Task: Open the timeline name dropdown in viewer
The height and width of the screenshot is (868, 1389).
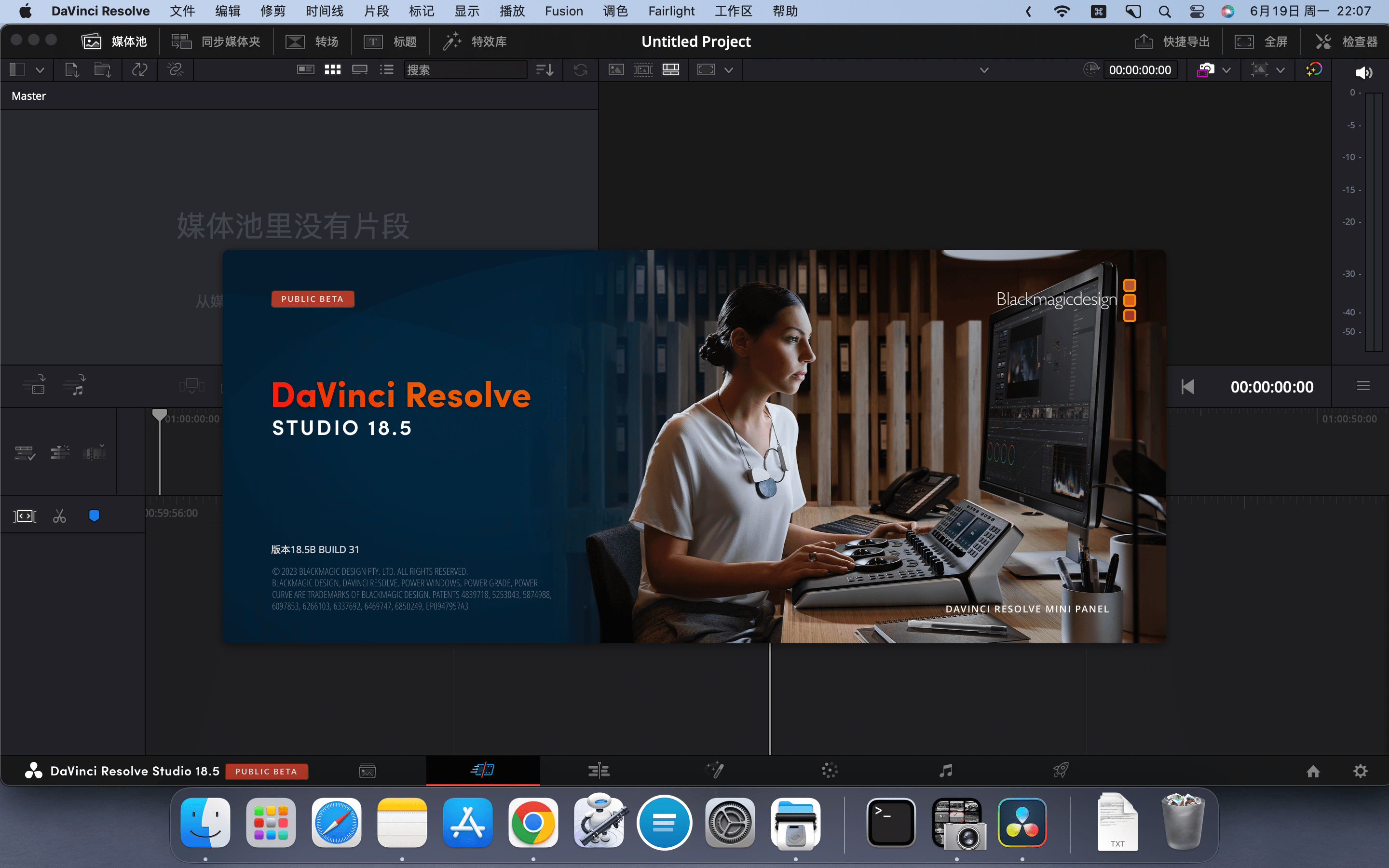Action: 984,70
